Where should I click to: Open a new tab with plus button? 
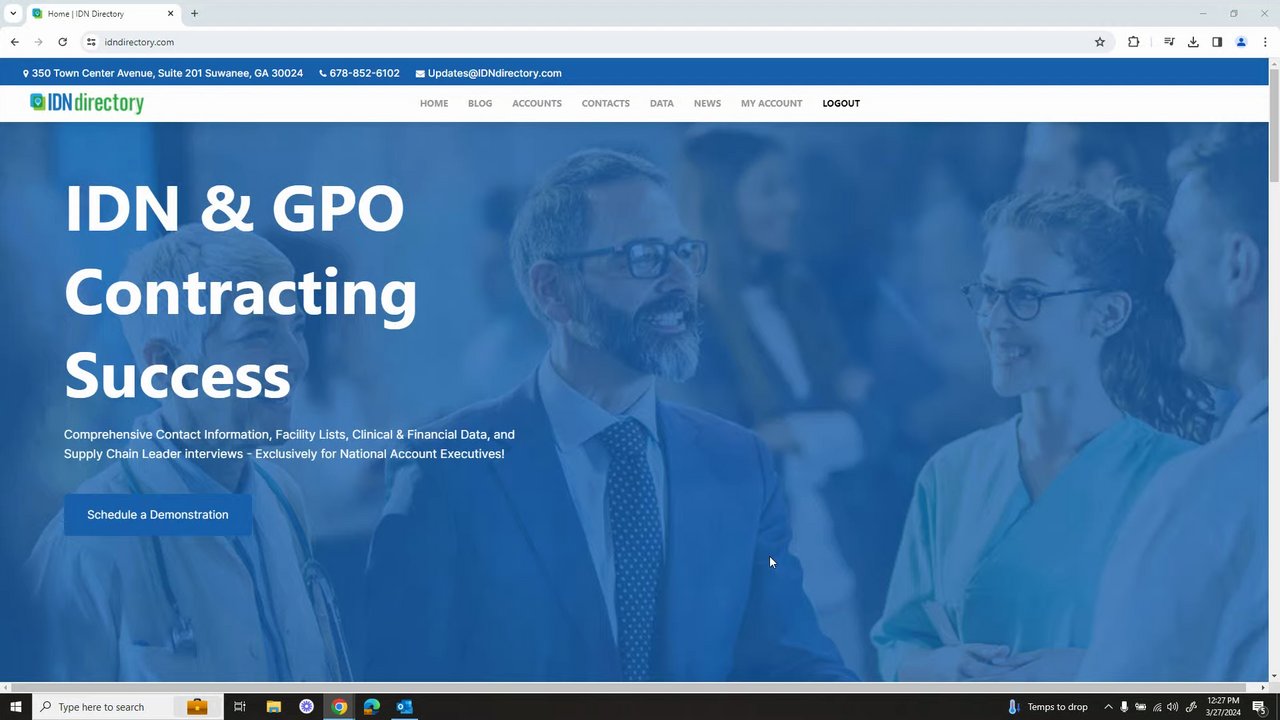pyautogui.click(x=194, y=14)
